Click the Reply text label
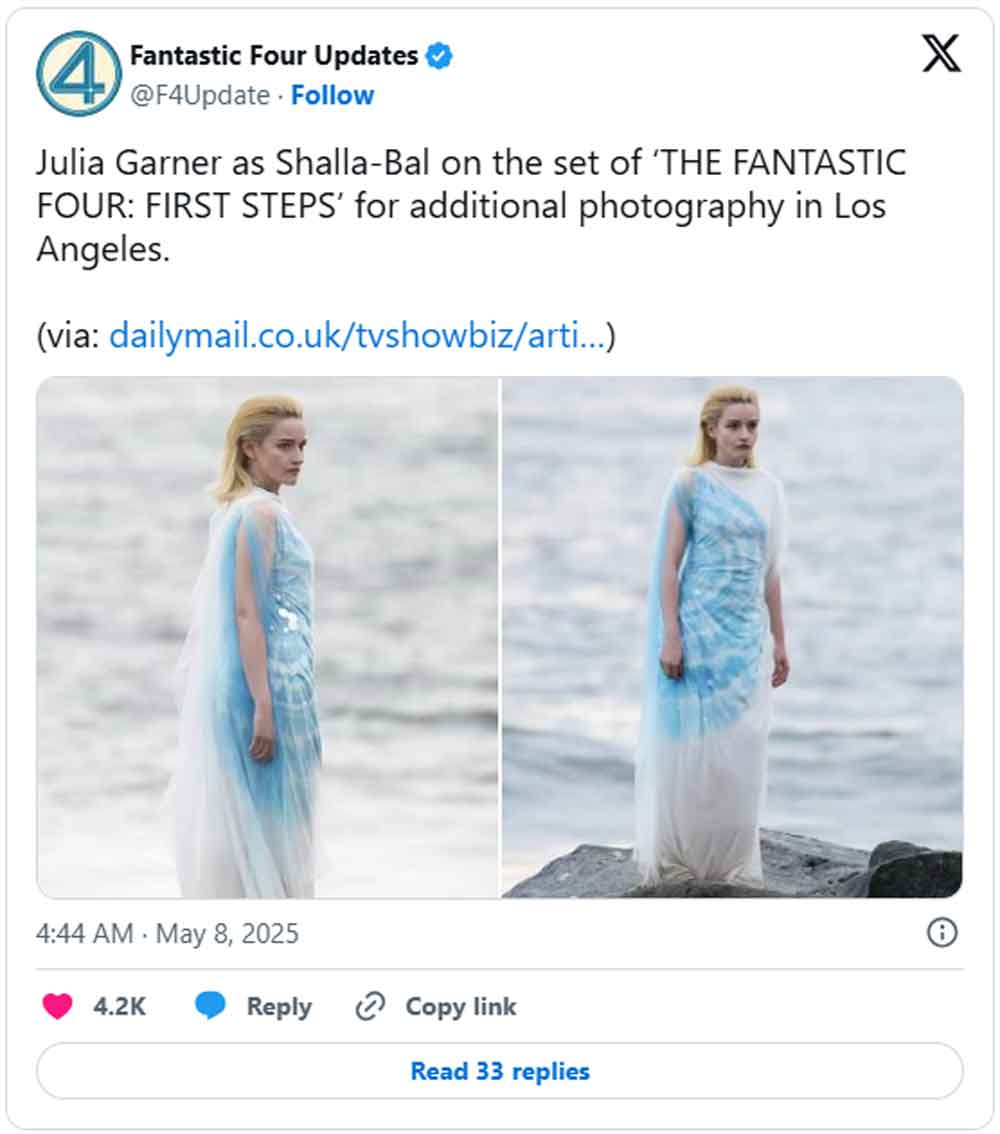 (x=279, y=1006)
